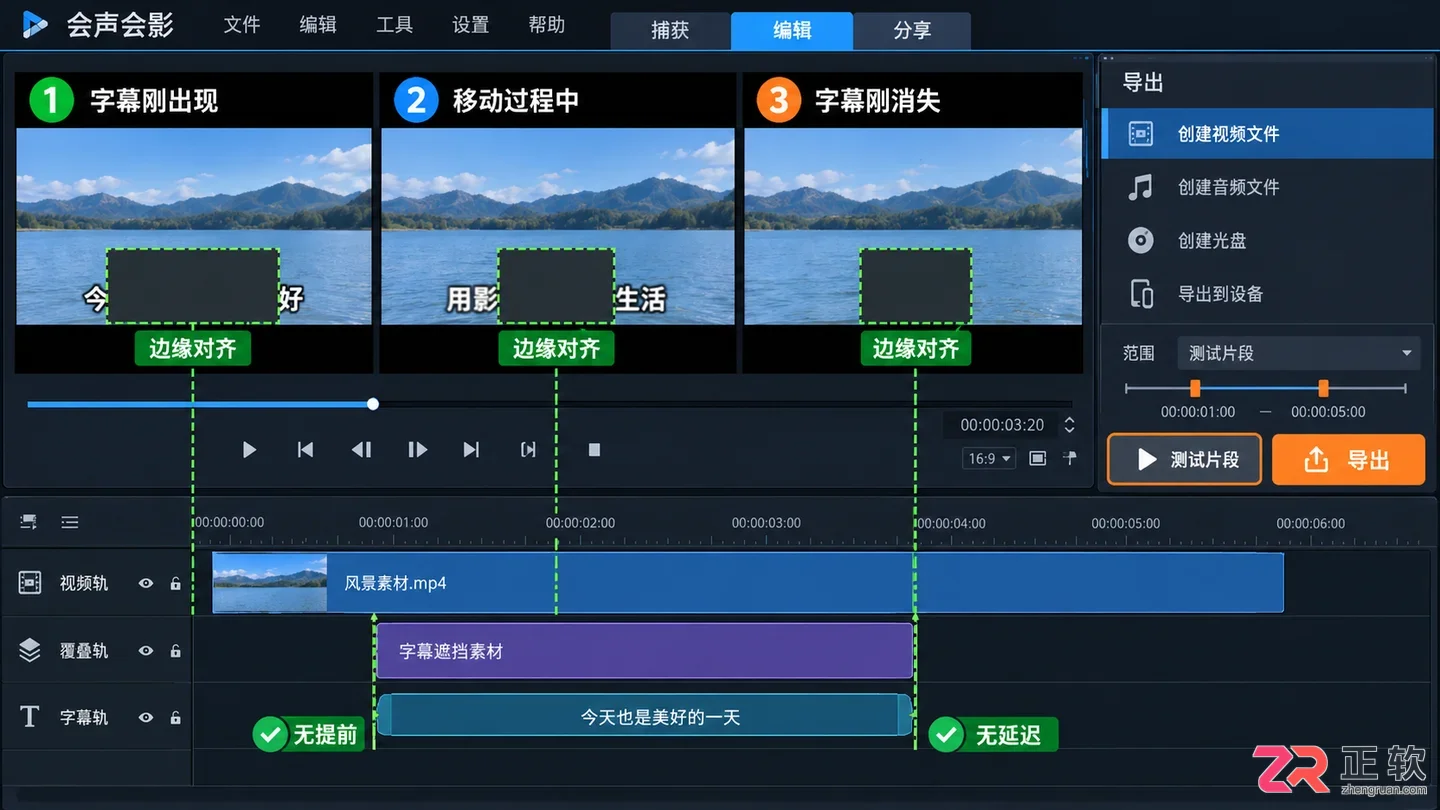Step back one frame
Image resolution: width=1440 pixels, height=810 pixels.
(361, 450)
